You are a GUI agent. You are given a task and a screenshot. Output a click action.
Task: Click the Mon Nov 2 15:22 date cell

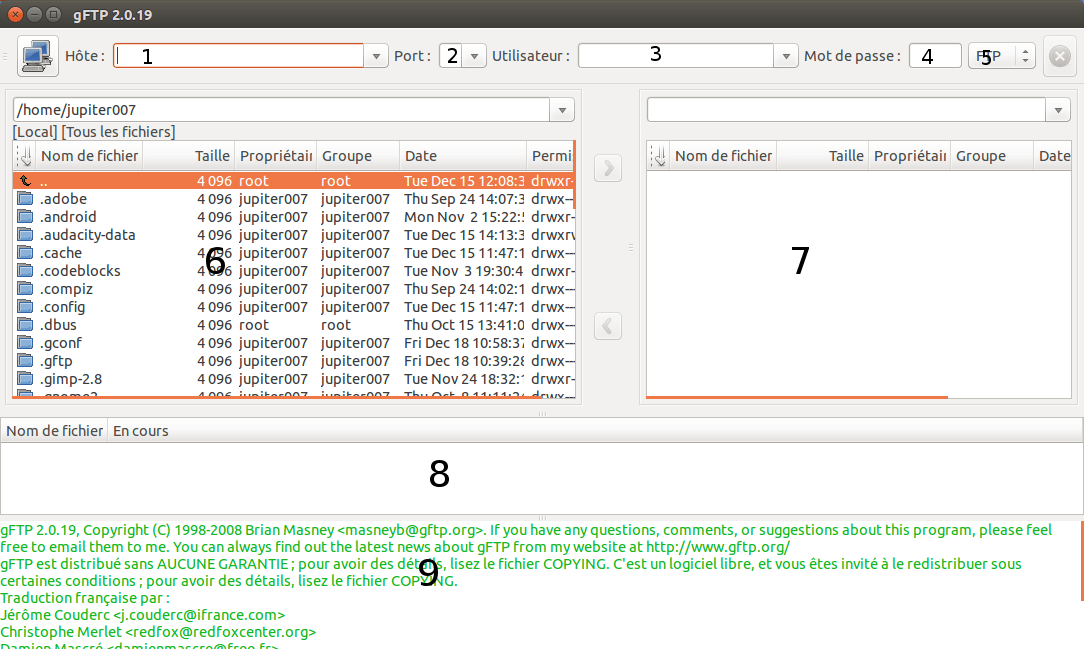point(464,217)
